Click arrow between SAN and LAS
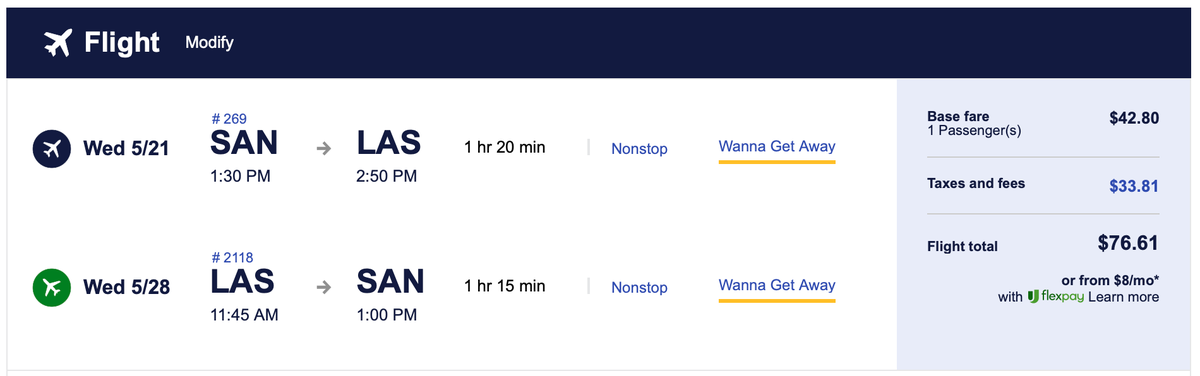Image resolution: width=1200 pixels, height=376 pixels. click(323, 149)
